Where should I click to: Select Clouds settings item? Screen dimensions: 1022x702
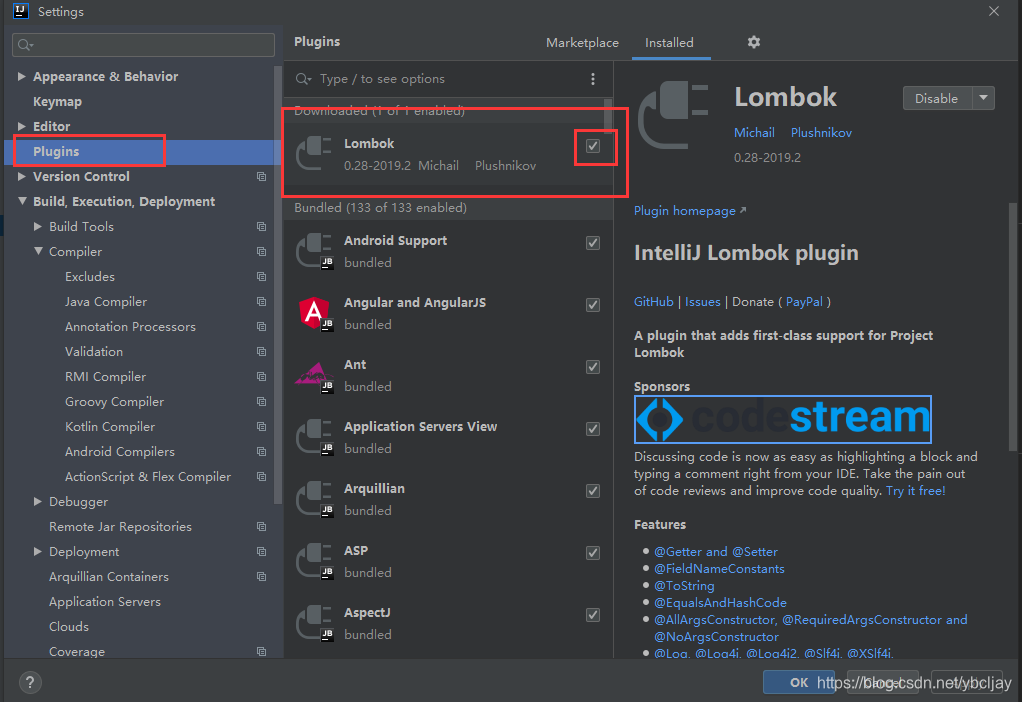click(69, 626)
